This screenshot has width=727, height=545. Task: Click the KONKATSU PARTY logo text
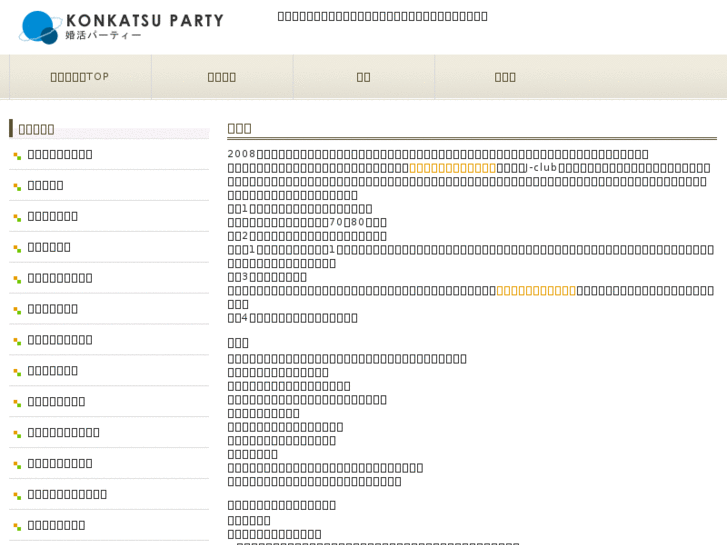[144, 20]
